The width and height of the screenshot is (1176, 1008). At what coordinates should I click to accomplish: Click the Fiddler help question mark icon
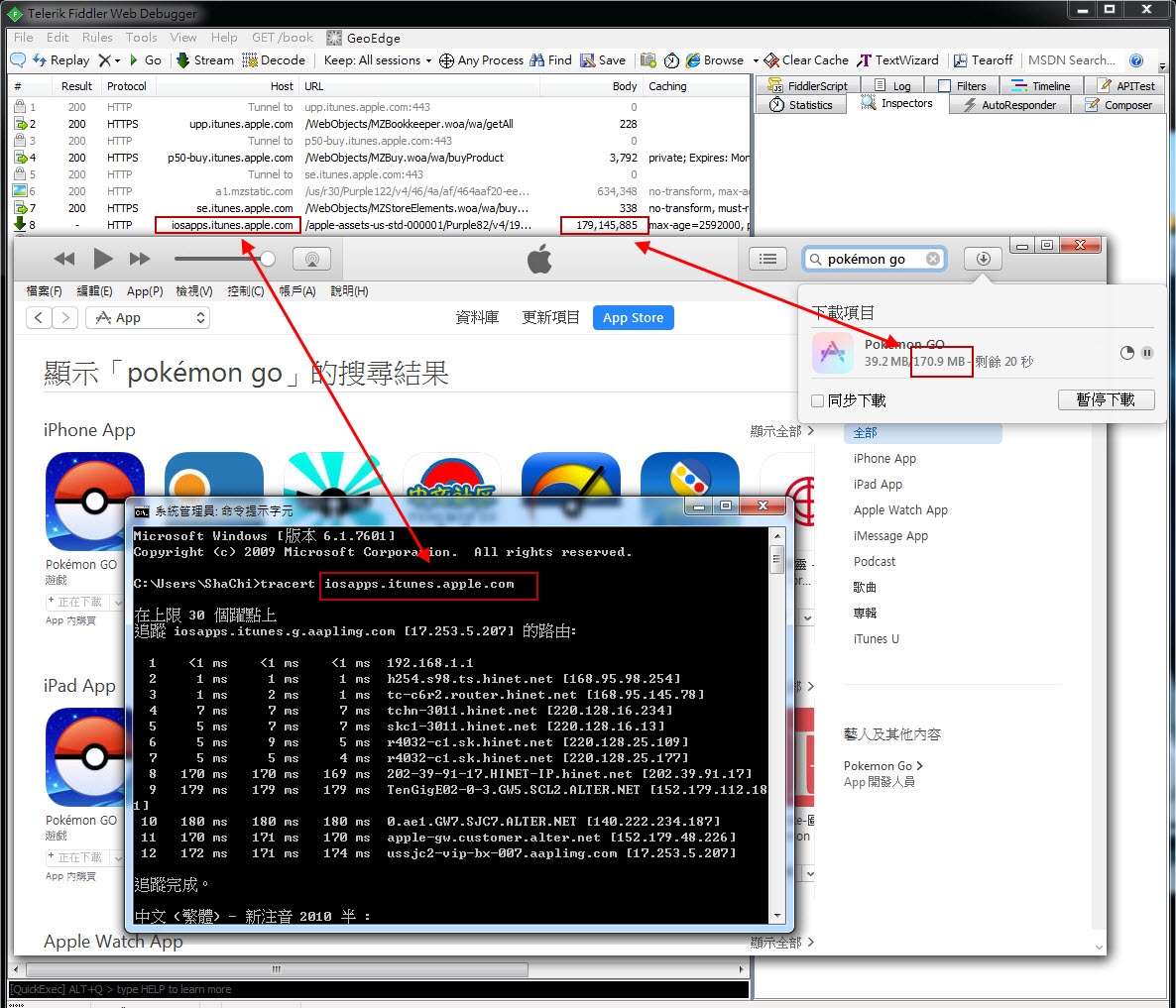tap(1136, 59)
